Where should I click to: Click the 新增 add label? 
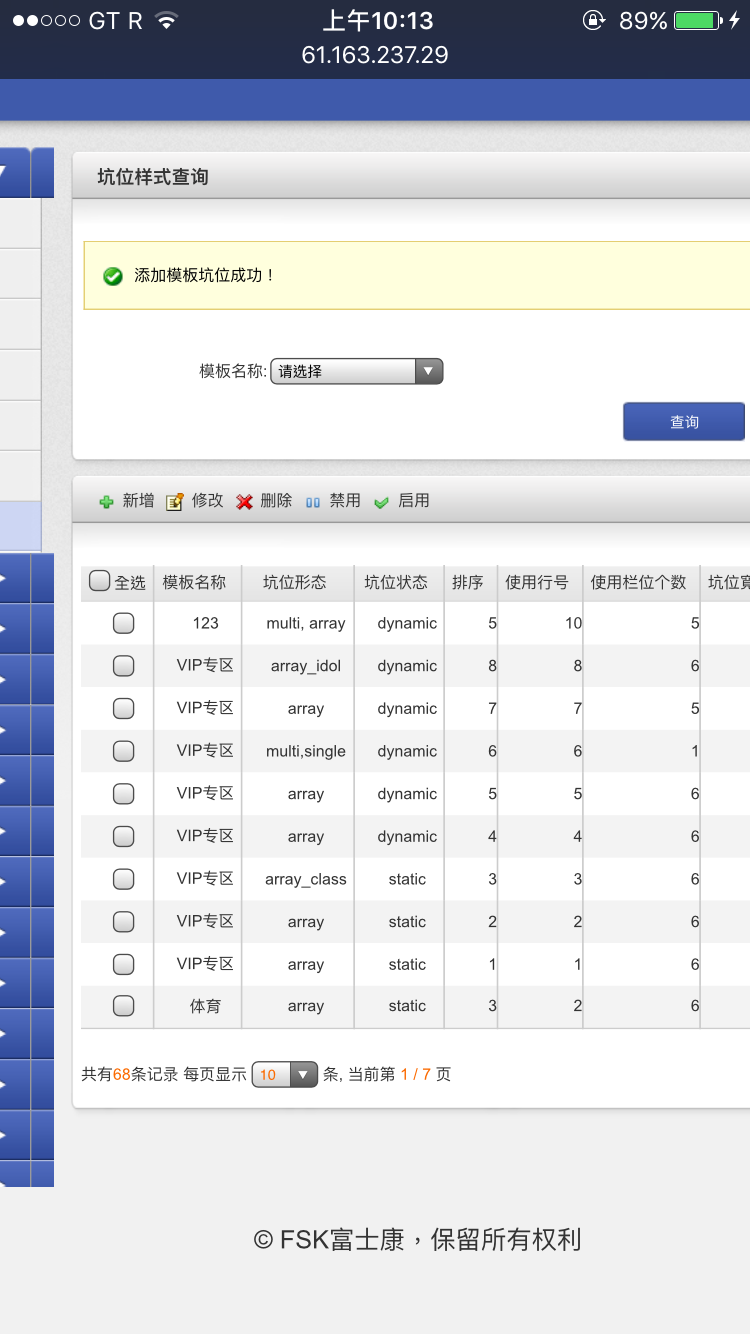(138, 501)
